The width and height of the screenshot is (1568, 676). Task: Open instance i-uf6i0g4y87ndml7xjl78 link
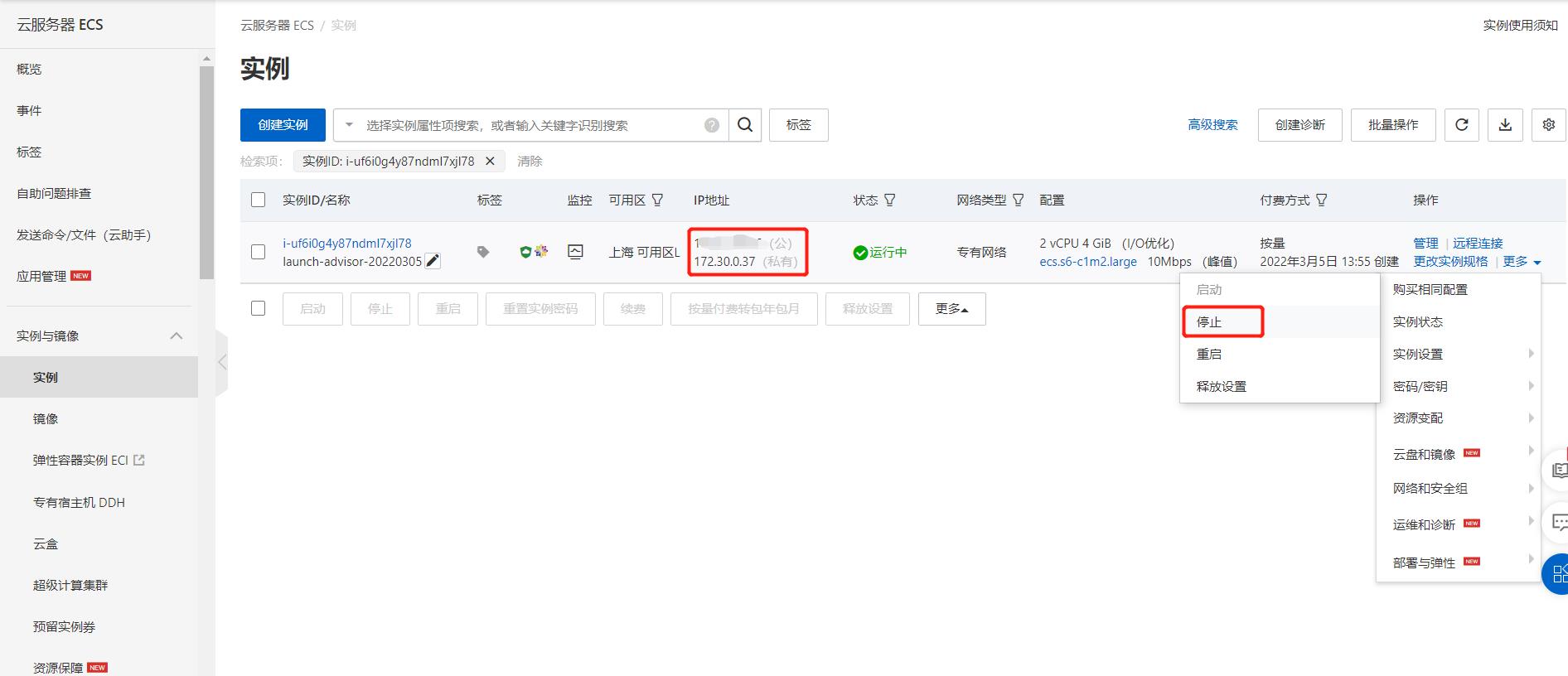pos(347,243)
